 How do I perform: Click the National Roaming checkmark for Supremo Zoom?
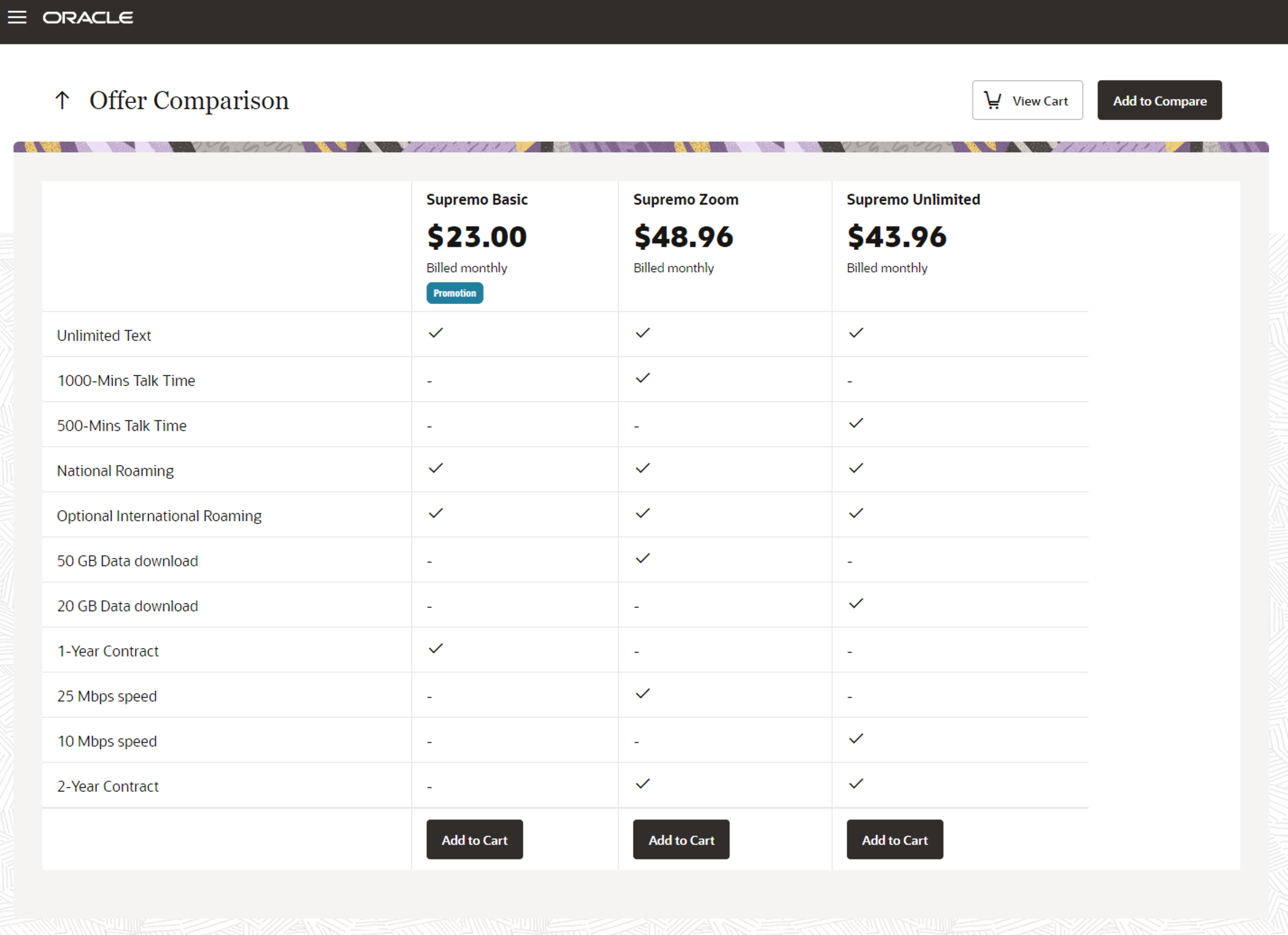(642, 468)
